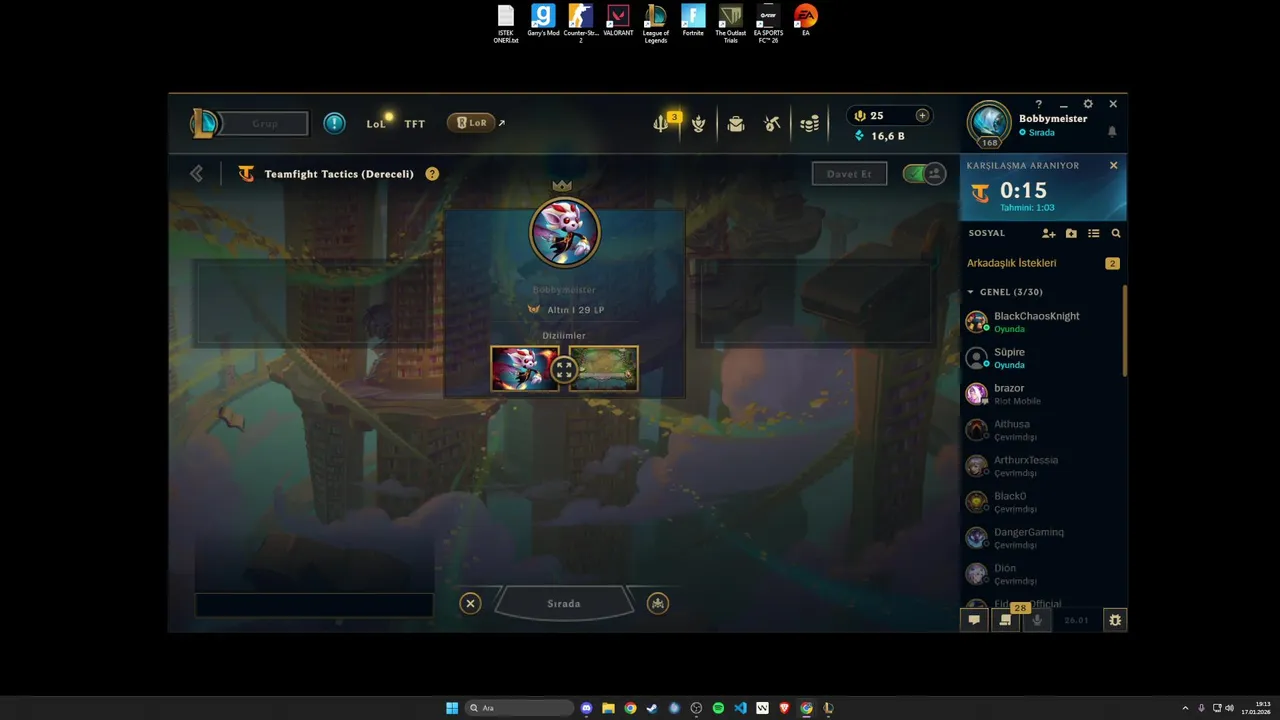Open Visual Studio Code from the taskbar
Screen dimensions: 1280x720
click(740, 708)
